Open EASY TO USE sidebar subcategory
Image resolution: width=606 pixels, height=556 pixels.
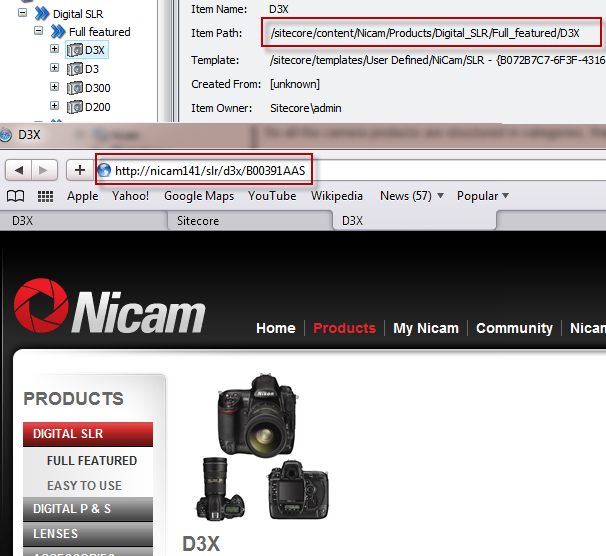click(84, 485)
